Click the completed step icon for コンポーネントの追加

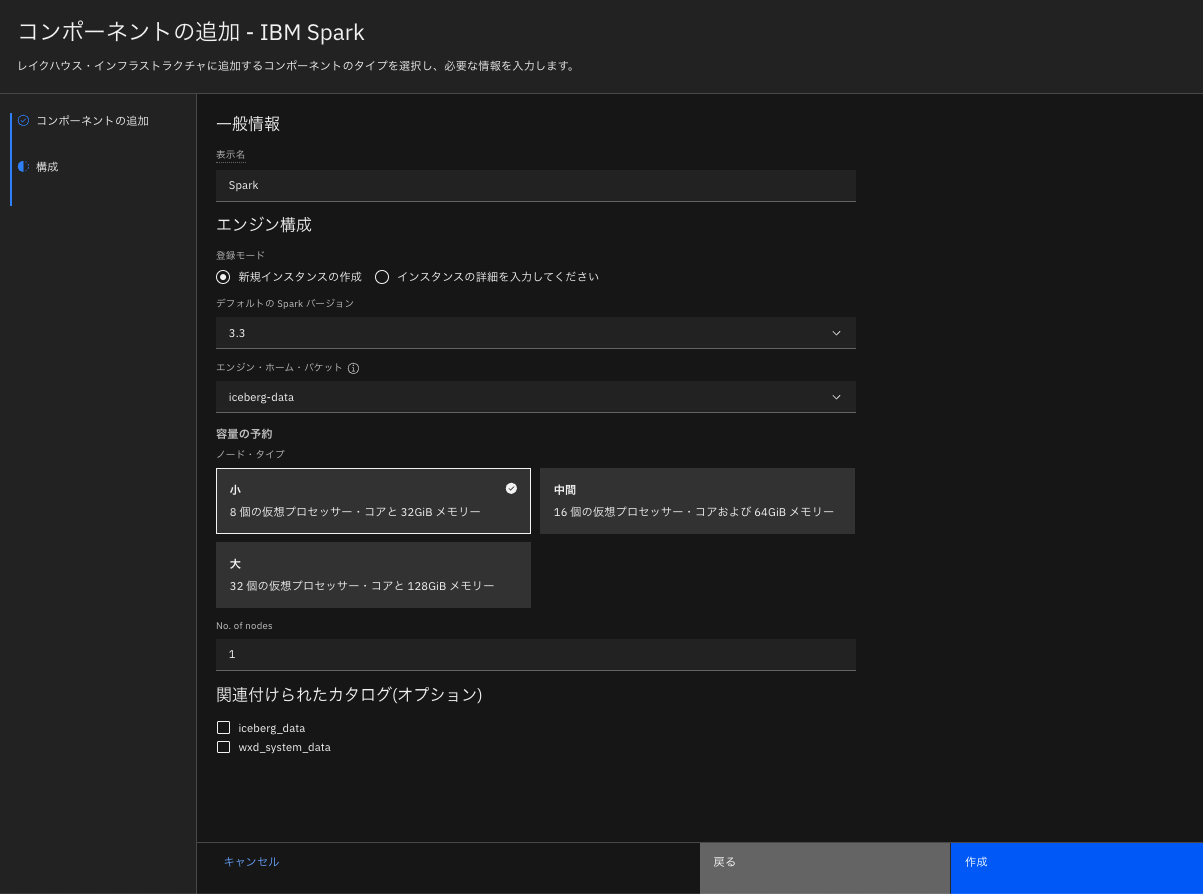pos(24,120)
